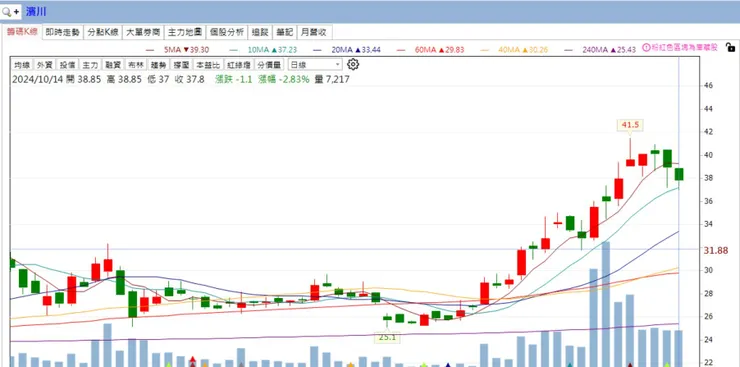Select the green candlestick above the 25.1 label

(387, 318)
